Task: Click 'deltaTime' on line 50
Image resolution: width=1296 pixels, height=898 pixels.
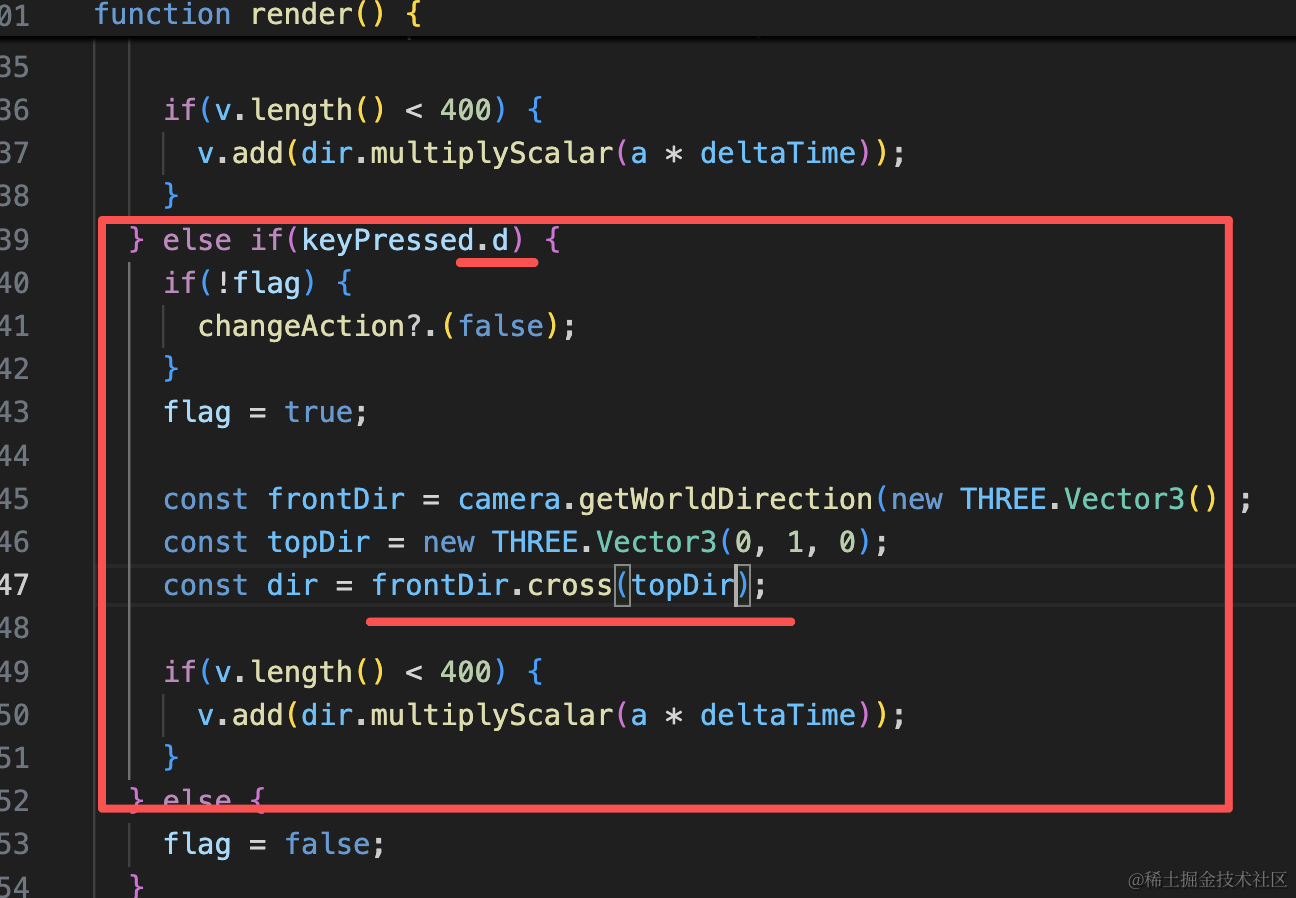Action: click(778, 715)
